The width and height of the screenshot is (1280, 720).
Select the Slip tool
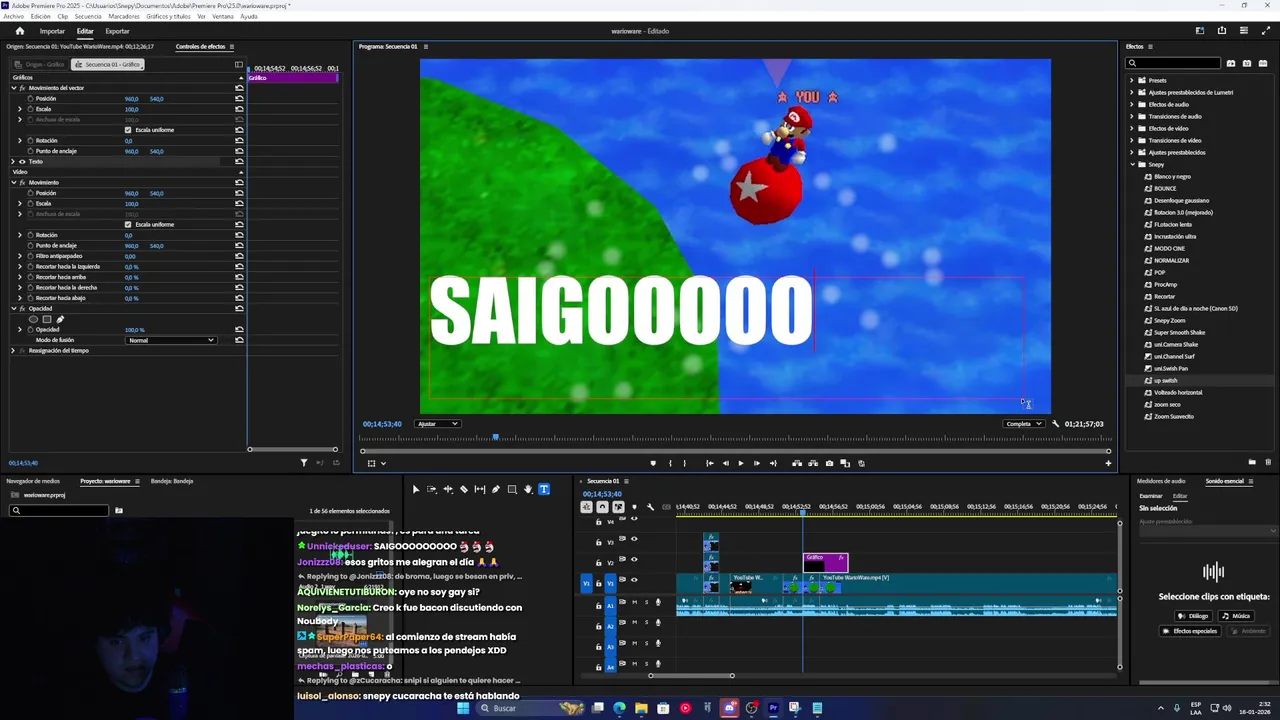click(x=480, y=489)
